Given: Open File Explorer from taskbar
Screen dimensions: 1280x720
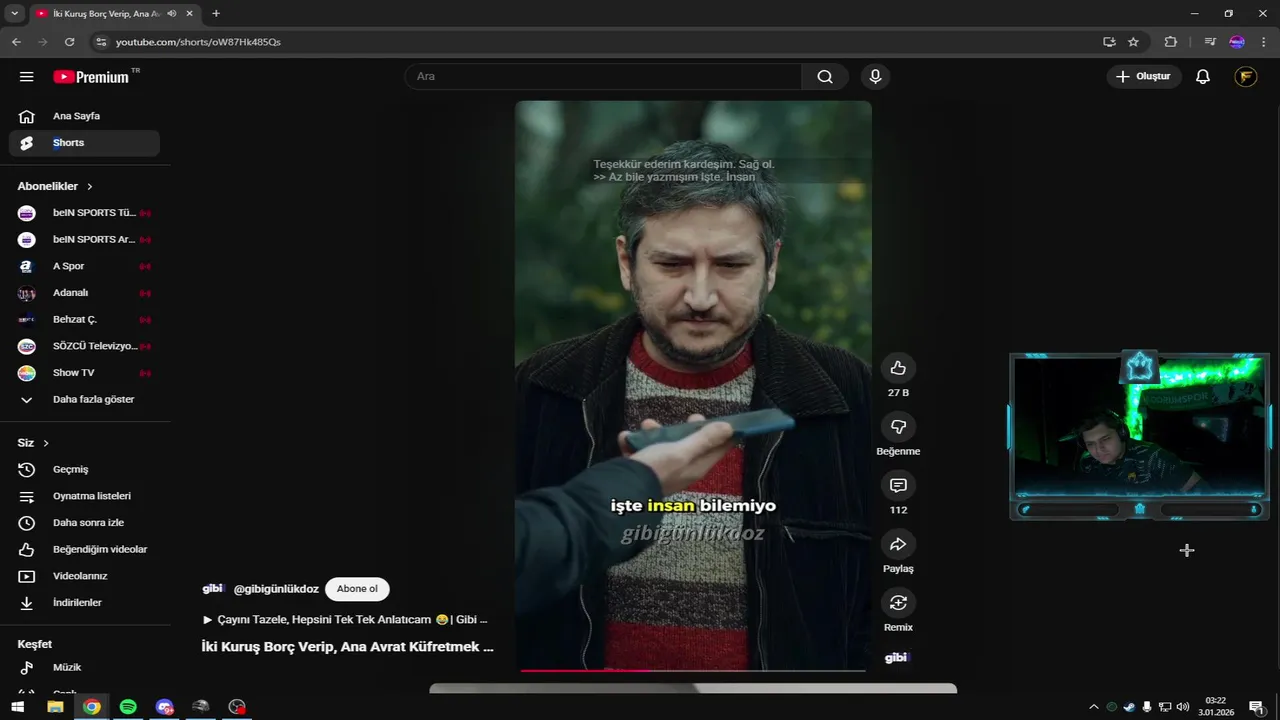Looking at the screenshot, I should click(x=55, y=707).
